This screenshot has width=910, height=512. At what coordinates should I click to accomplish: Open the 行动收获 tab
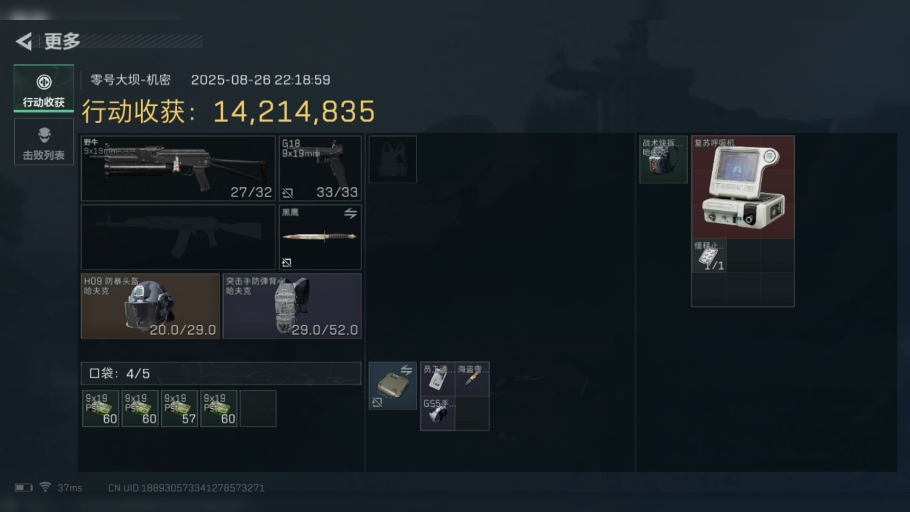(x=44, y=88)
